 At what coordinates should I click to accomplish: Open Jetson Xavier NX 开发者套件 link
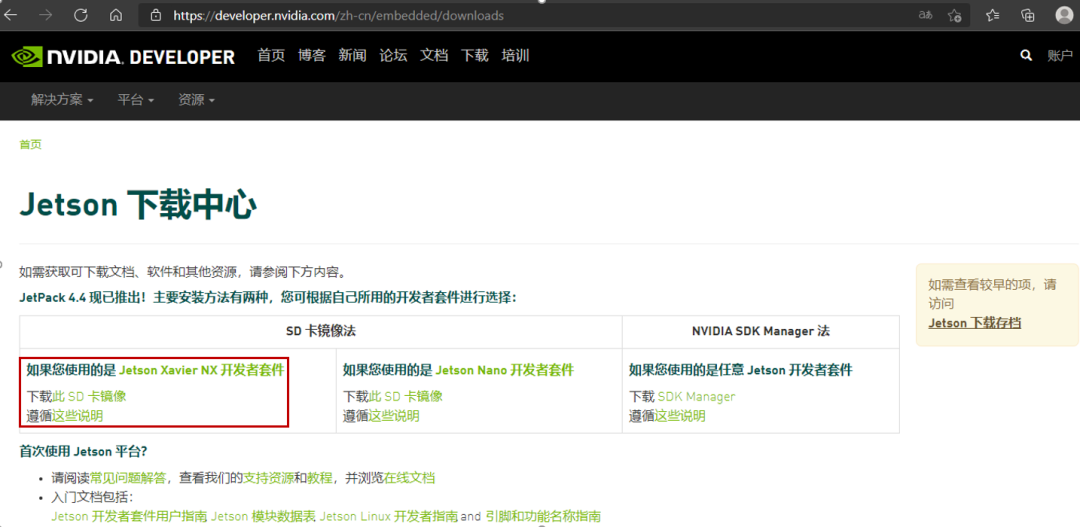tap(202, 370)
